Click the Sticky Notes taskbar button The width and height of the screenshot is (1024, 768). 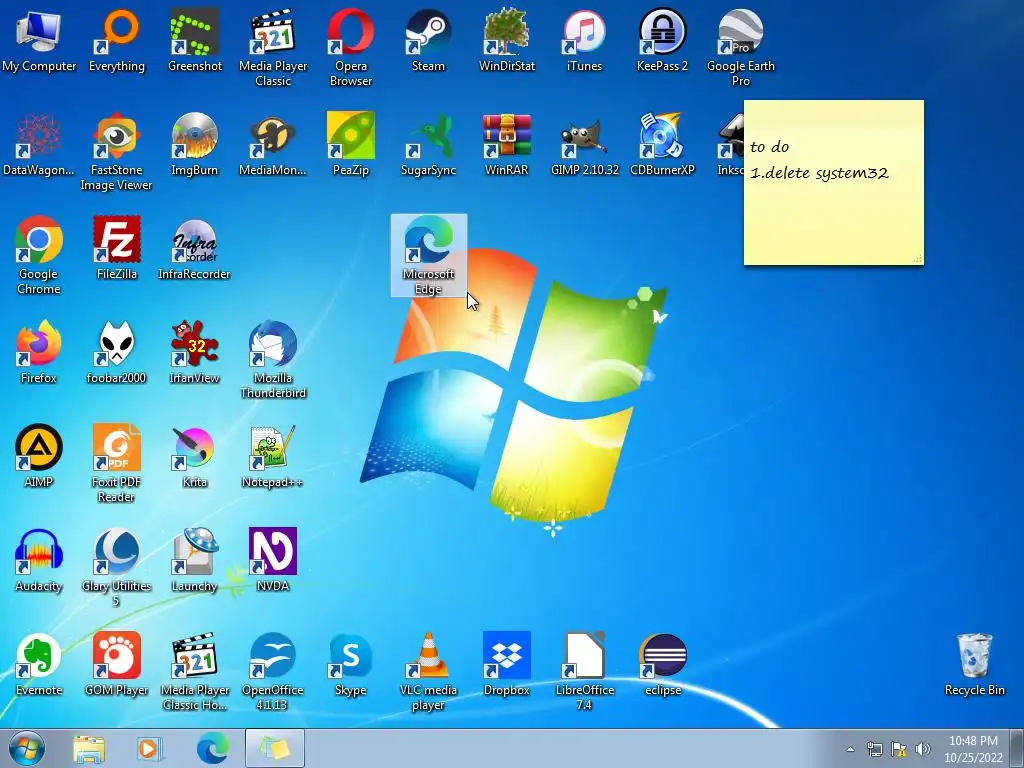pos(275,748)
